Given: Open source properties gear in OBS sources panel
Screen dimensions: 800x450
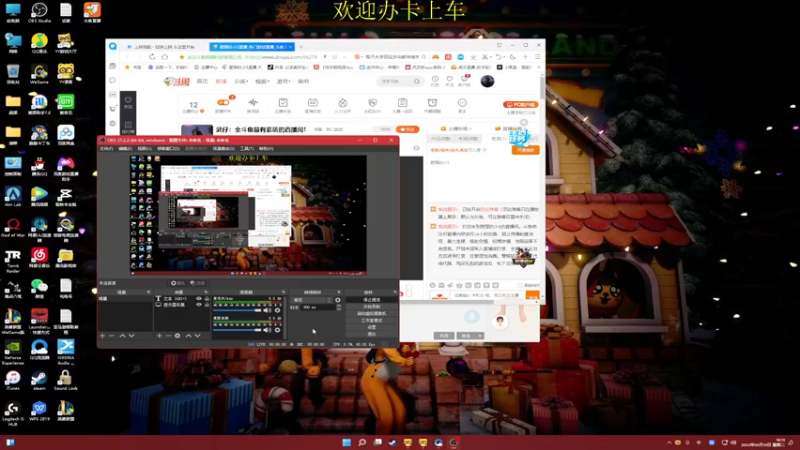Looking at the screenshot, I should tap(178, 336).
